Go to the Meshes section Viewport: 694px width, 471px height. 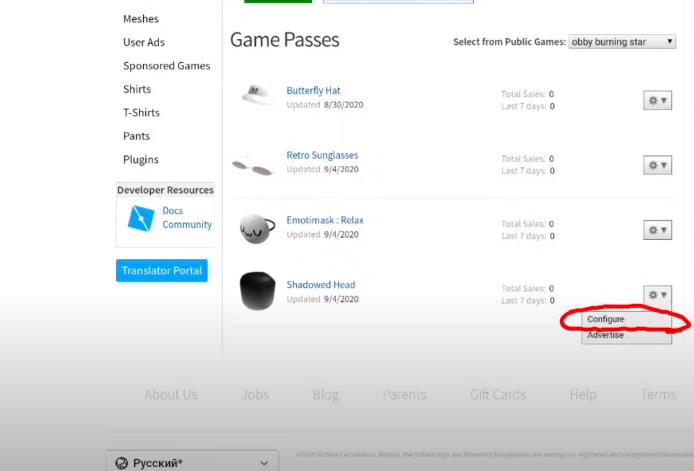pos(141,19)
